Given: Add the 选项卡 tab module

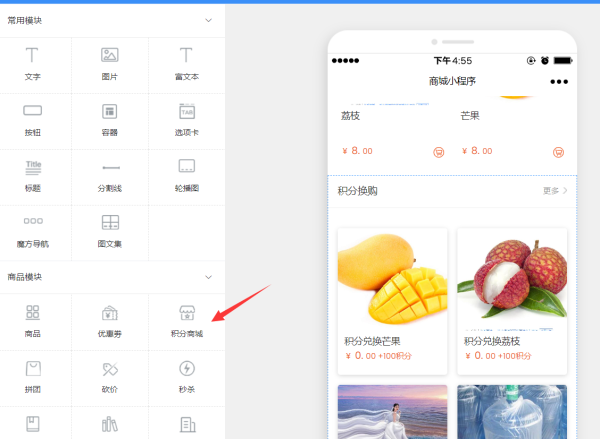Looking at the screenshot, I should pos(187,120).
